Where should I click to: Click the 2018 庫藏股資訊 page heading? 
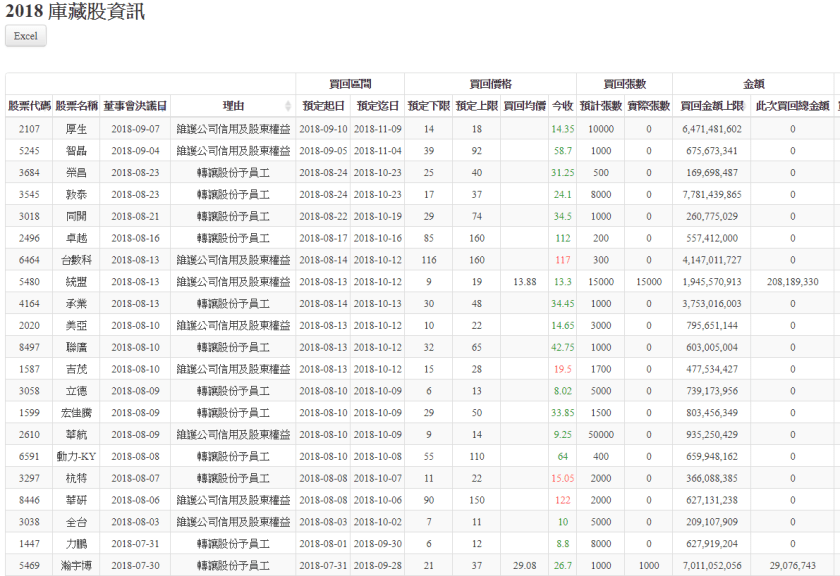tap(75, 12)
